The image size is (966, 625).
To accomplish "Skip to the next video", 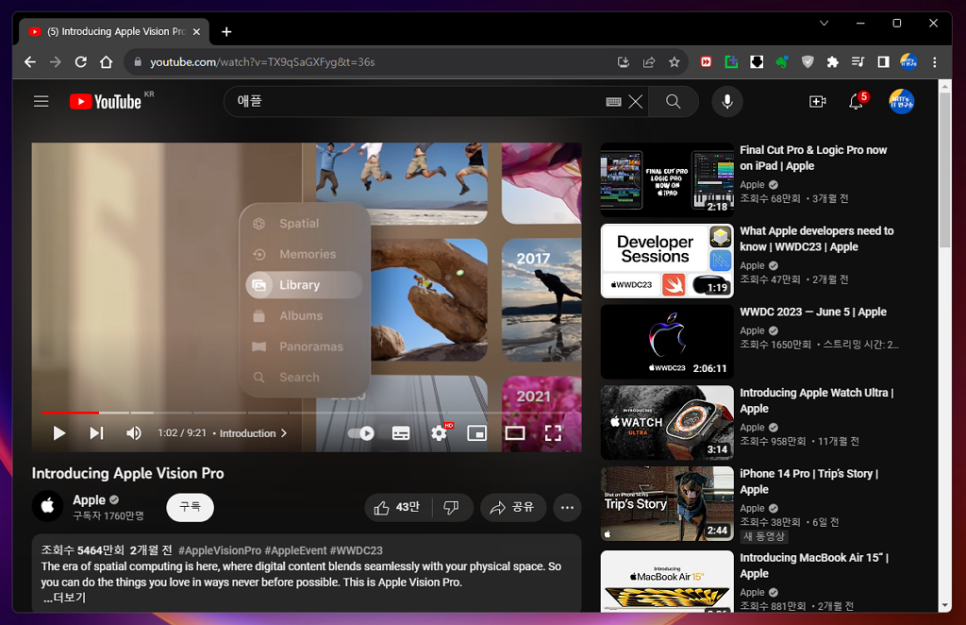I will point(96,433).
